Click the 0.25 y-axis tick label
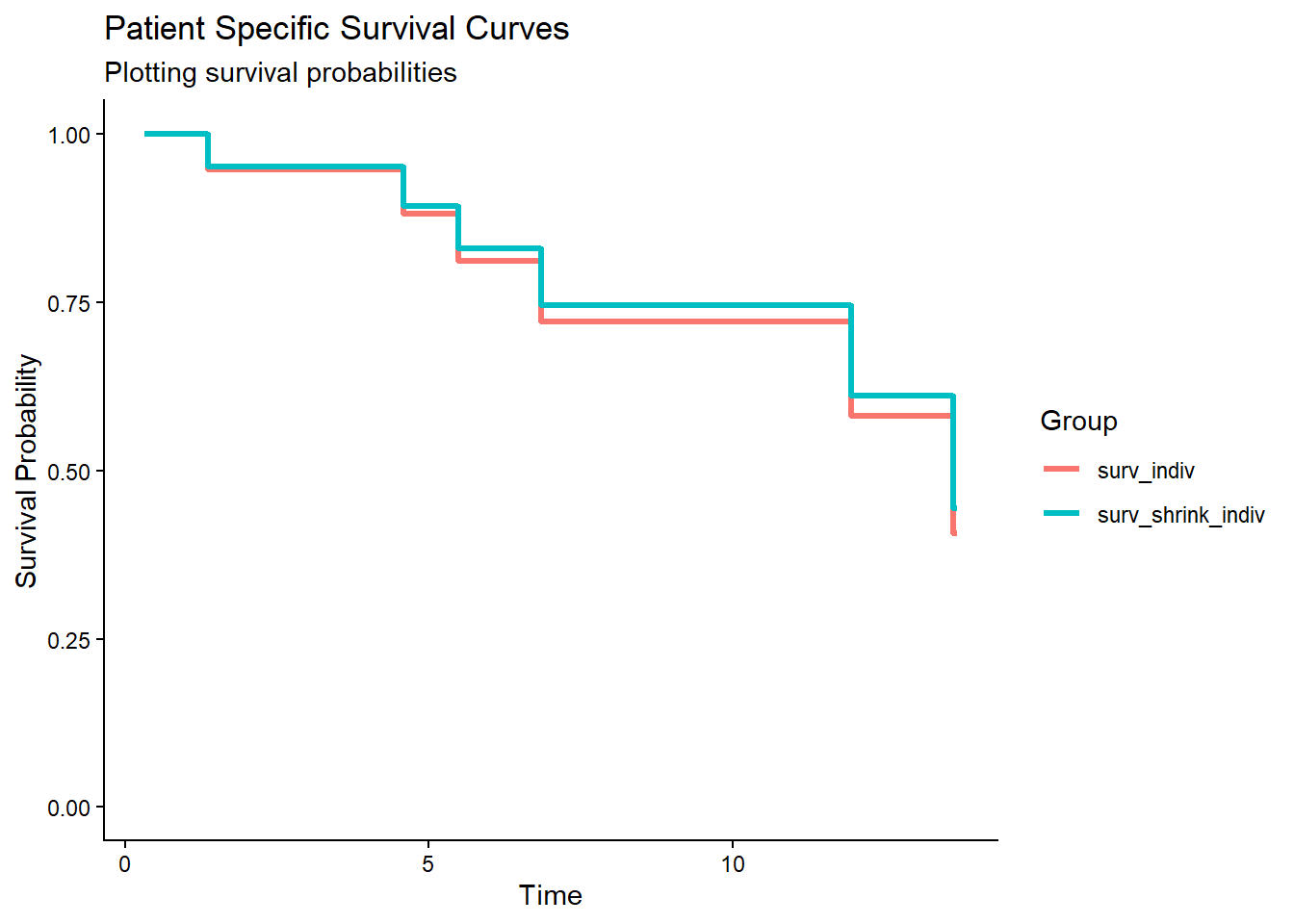The width and height of the screenshot is (1294, 924). pos(69,640)
